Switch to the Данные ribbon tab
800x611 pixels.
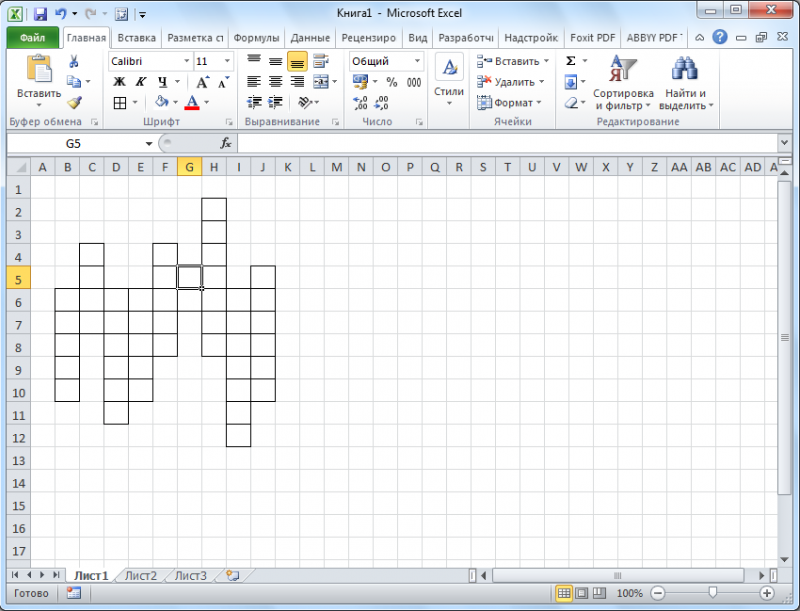point(310,38)
